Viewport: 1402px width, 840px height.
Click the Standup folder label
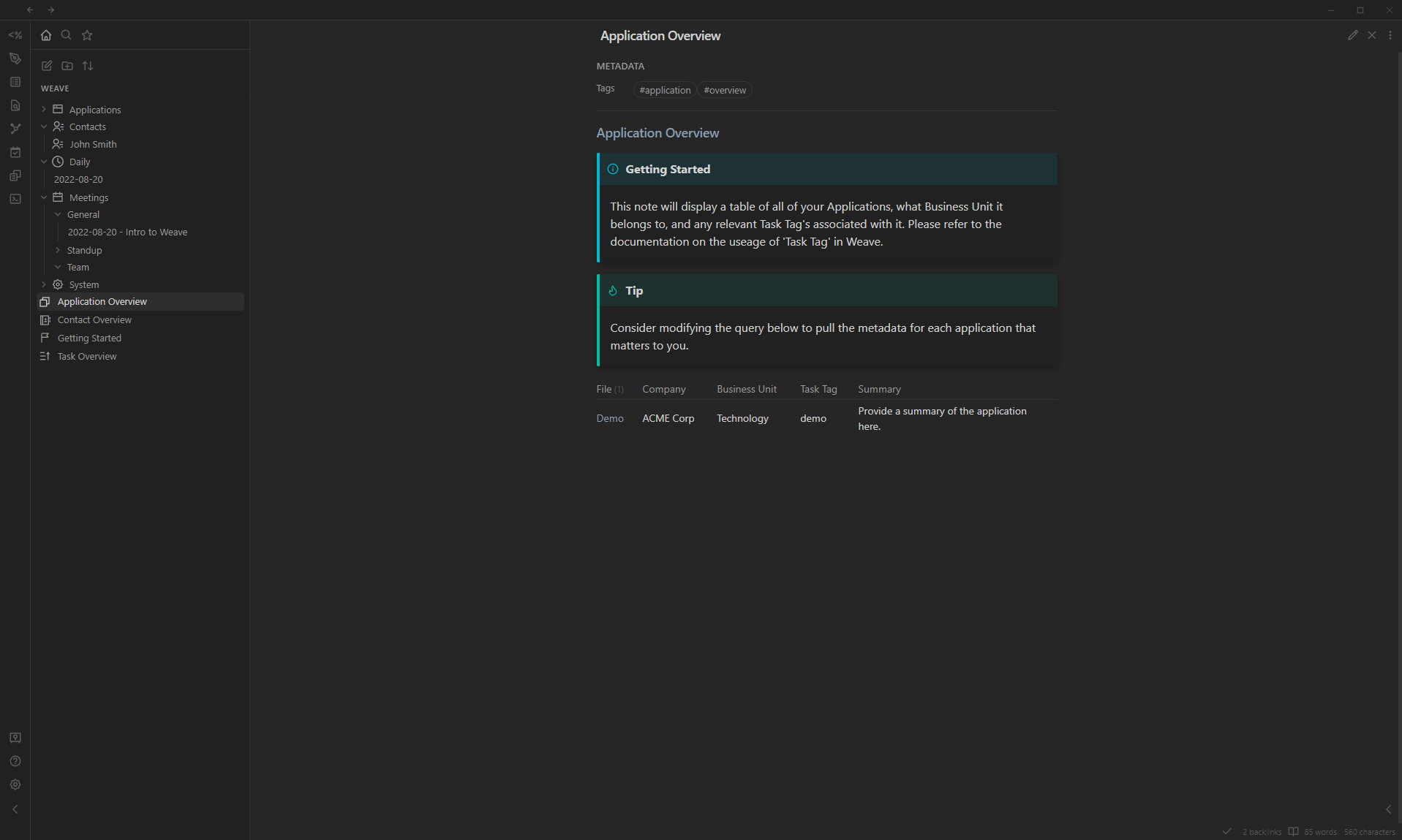click(84, 250)
